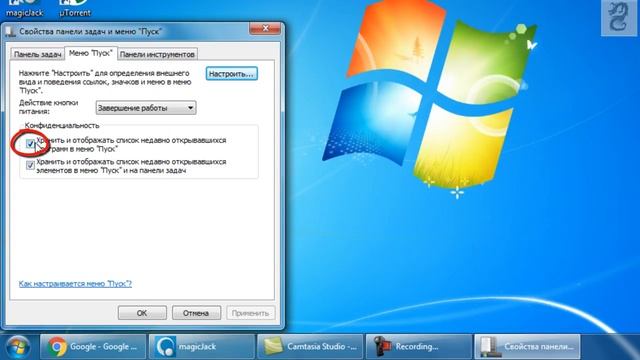Click Действие кнопки питания label
The image size is (640, 360).
pyautogui.click(x=48, y=107)
